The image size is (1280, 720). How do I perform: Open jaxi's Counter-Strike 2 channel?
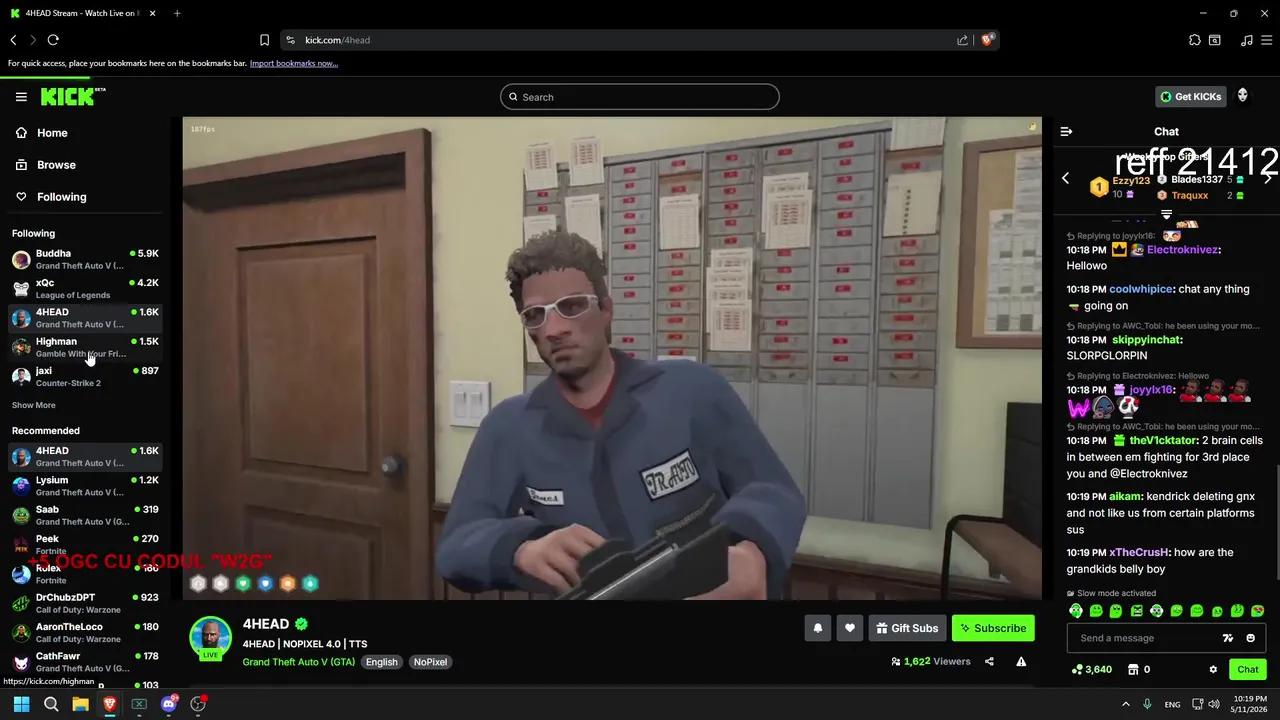tap(85, 376)
